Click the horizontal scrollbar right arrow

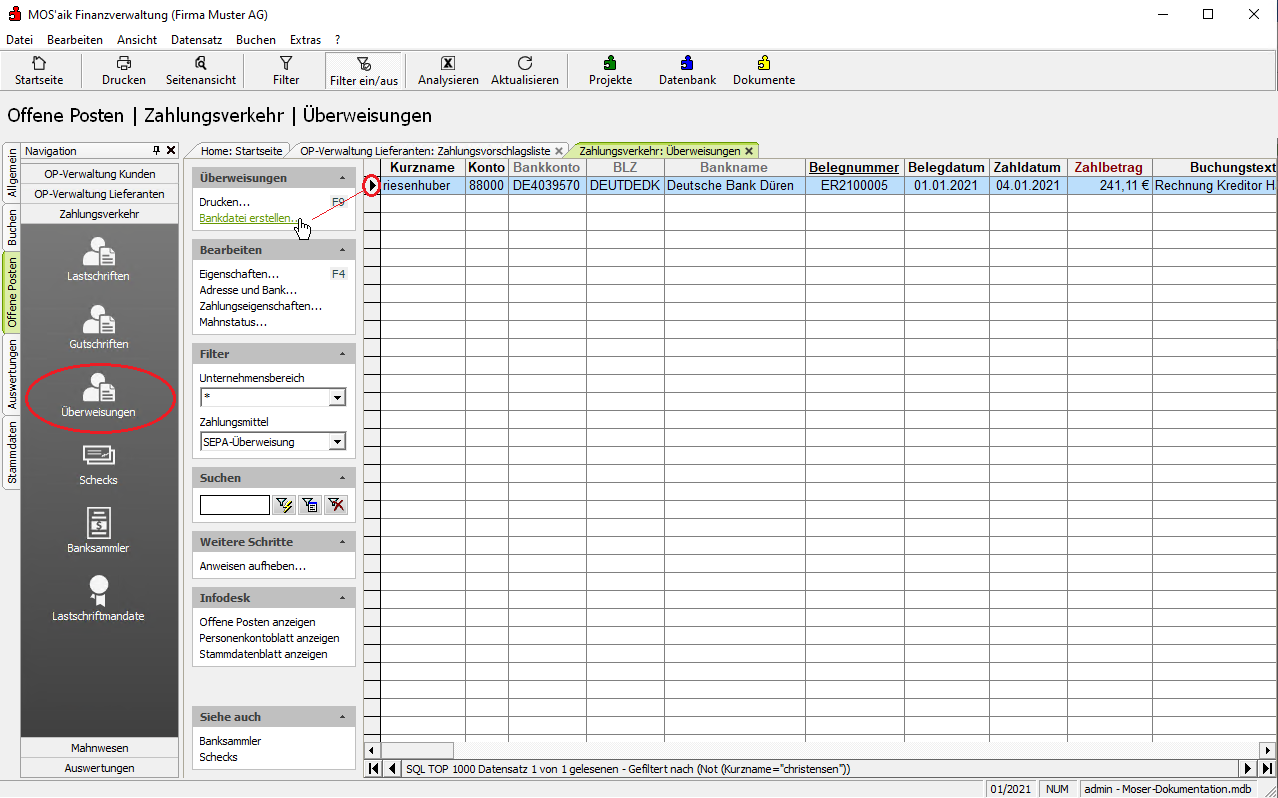point(1266,750)
